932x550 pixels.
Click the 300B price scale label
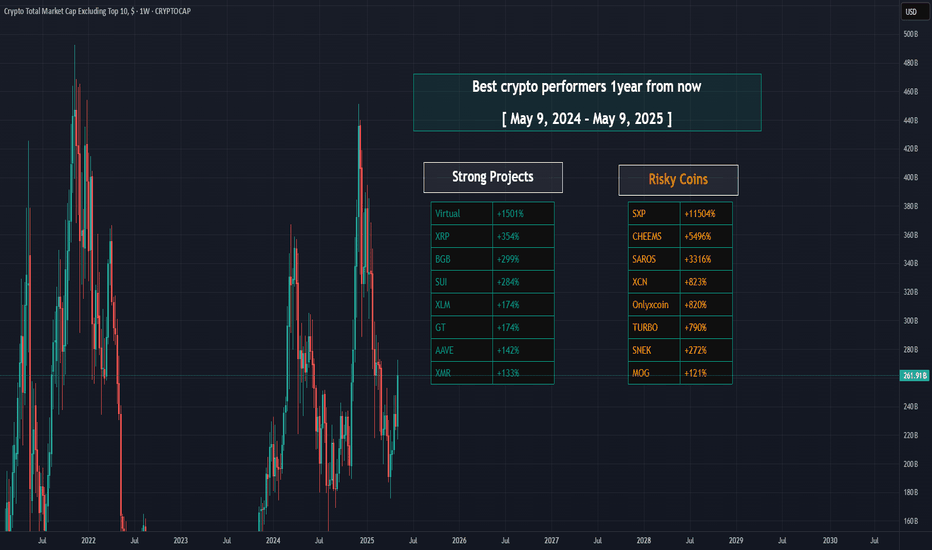tap(911, 321)
